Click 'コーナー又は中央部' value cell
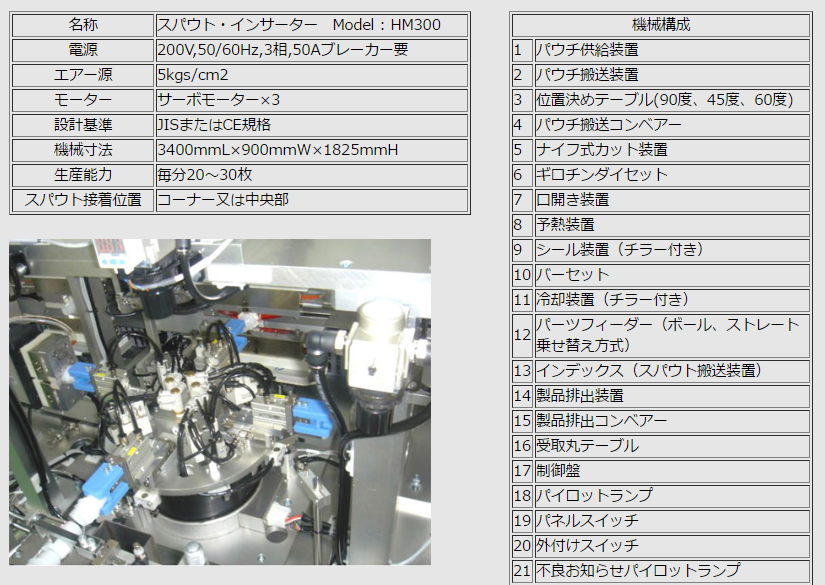The height and width of the screenshot is (585, 825). pos(311,200)
